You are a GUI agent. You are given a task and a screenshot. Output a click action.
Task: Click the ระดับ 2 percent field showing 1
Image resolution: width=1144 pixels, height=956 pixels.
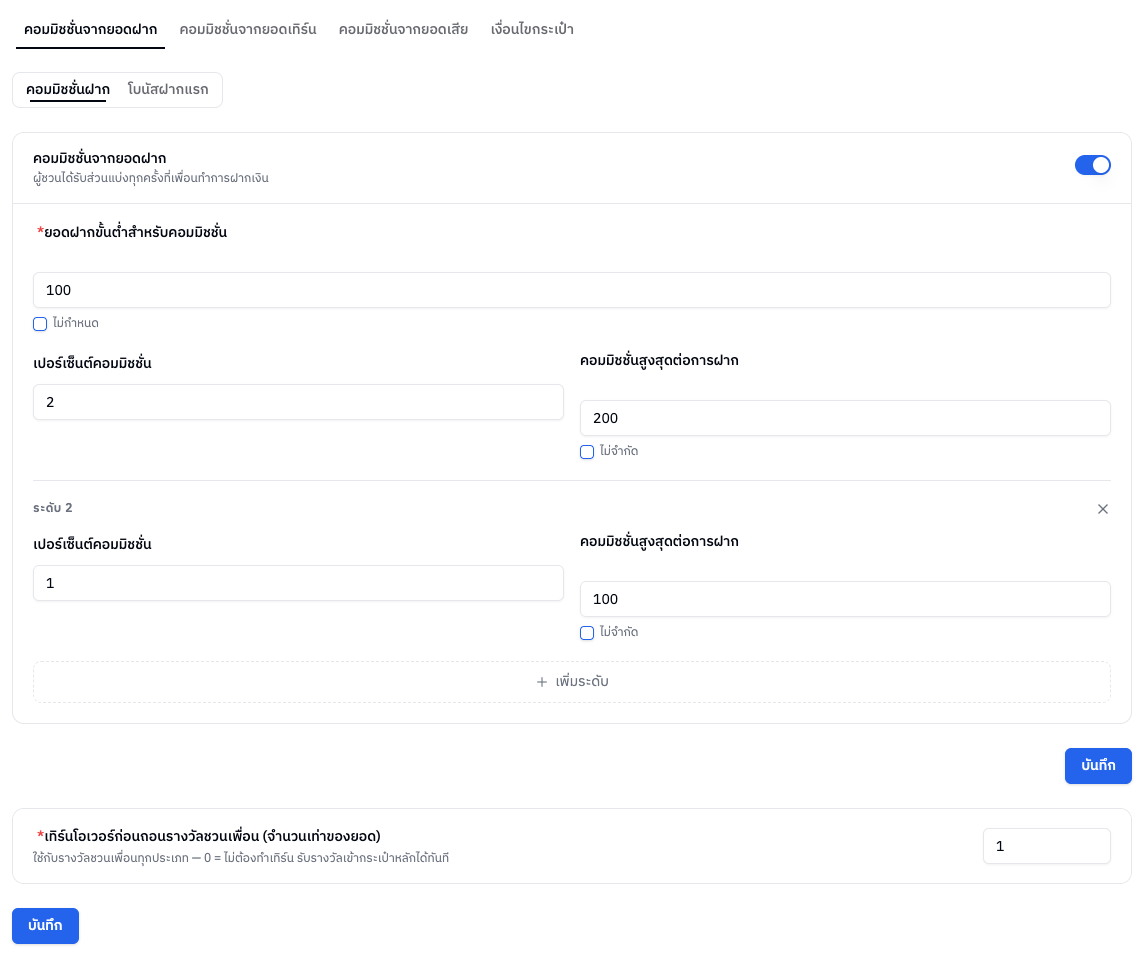pyautogui.click(x=298, y=583)
